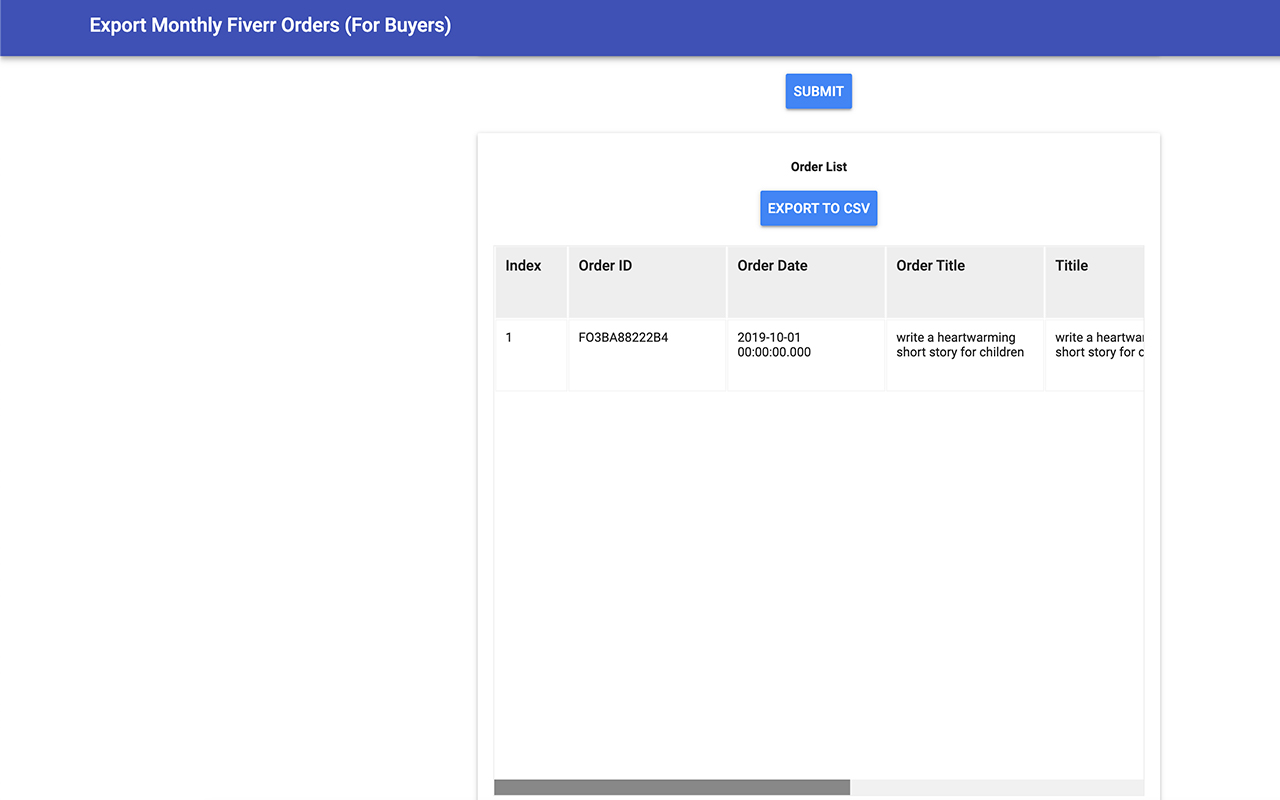
Task: Click the Order List heading
Action: pyautogui.click(x=819, y=167)
